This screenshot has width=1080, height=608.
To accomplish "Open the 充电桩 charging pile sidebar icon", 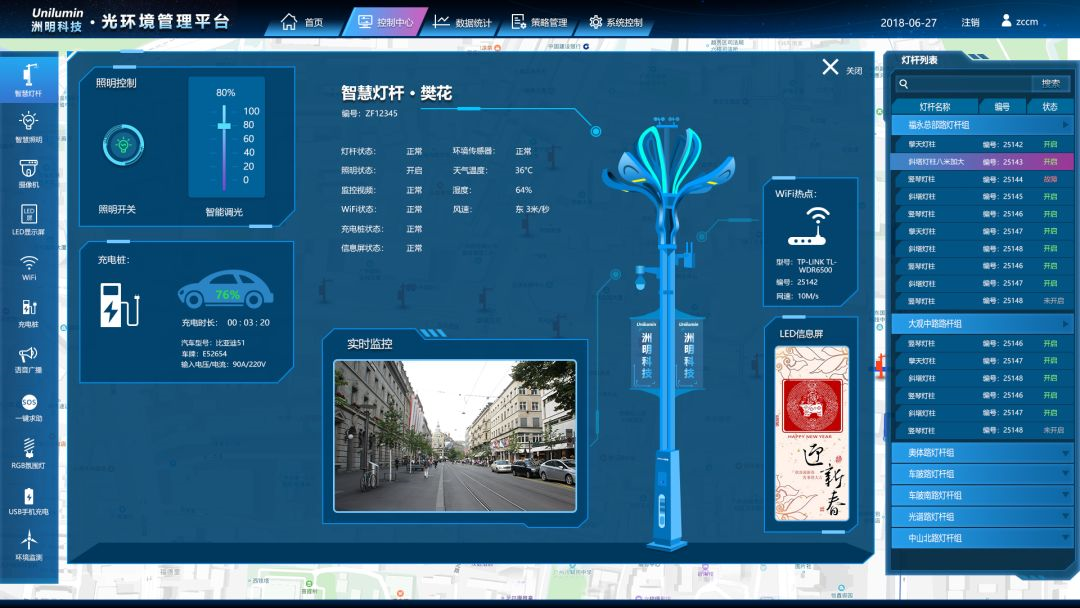I will [28, 311].
